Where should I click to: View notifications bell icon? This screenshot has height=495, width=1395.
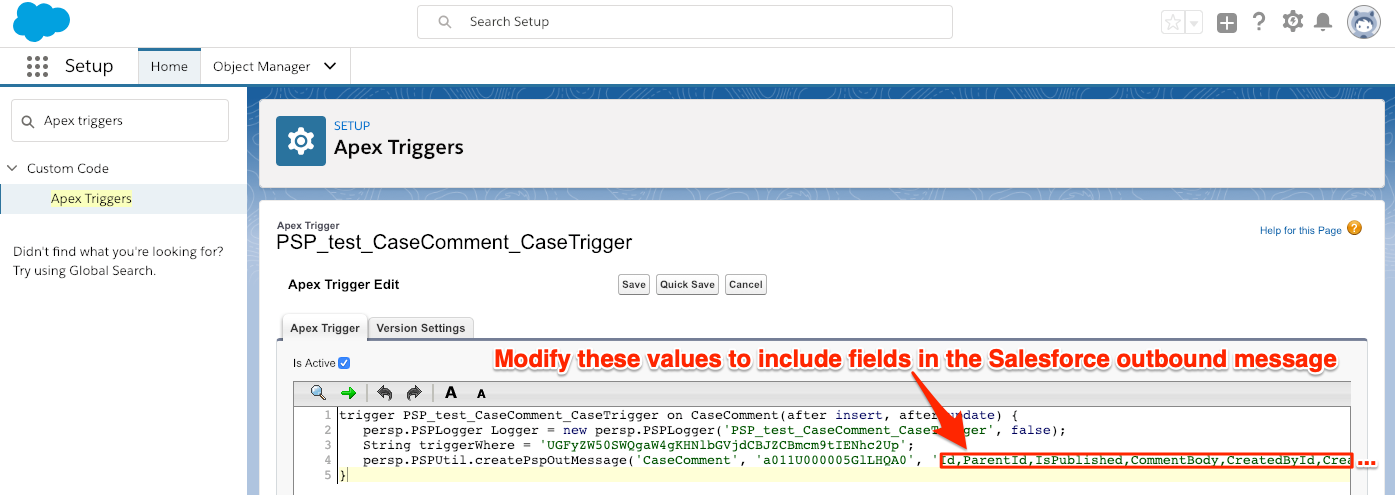point(1323,22)
